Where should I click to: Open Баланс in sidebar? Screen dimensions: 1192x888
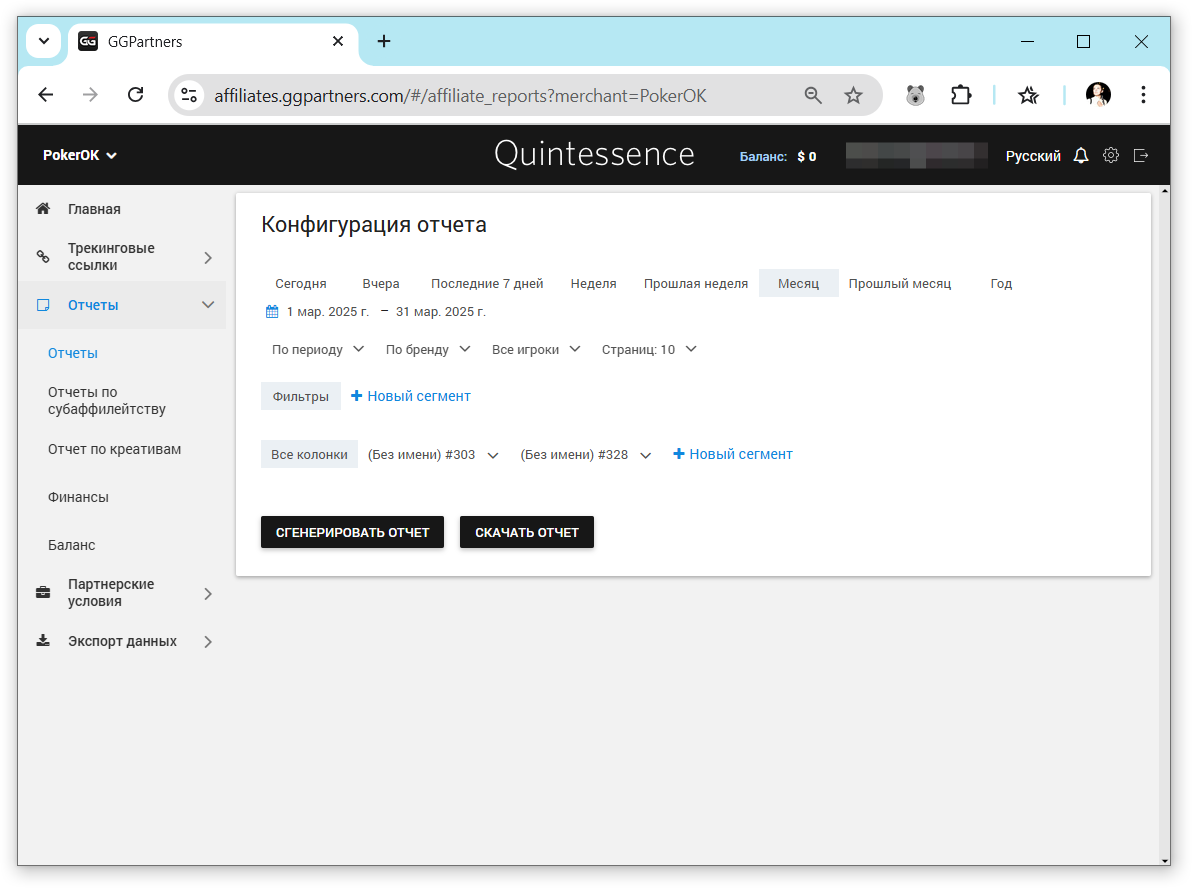[x=71, y=545]
